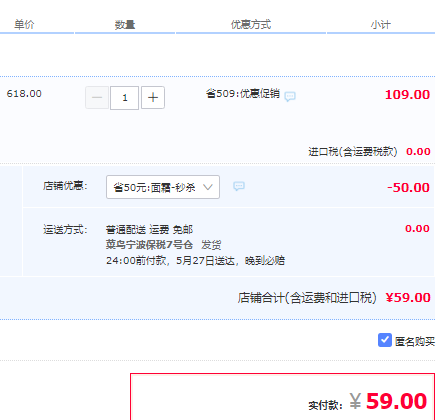Viewport: 446px width, 420px height.
Task: Click the 普通配送 运费 免邮 shipping option
Action: 149,230
